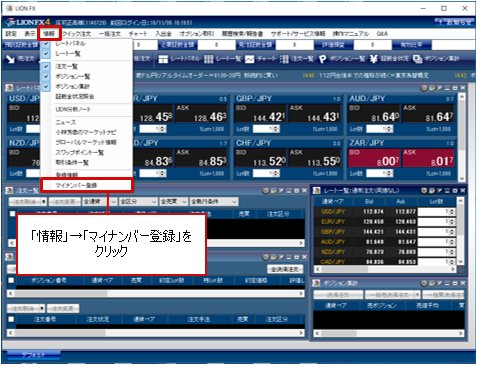Tick the checkbox beside ポジション番号 column

pyautogui.click(x=11, y=280)
